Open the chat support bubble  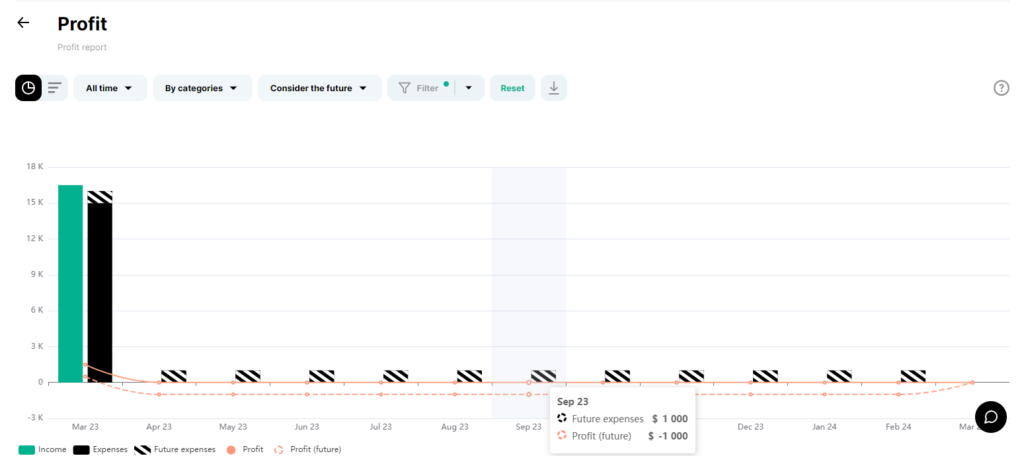click(991, 417)
